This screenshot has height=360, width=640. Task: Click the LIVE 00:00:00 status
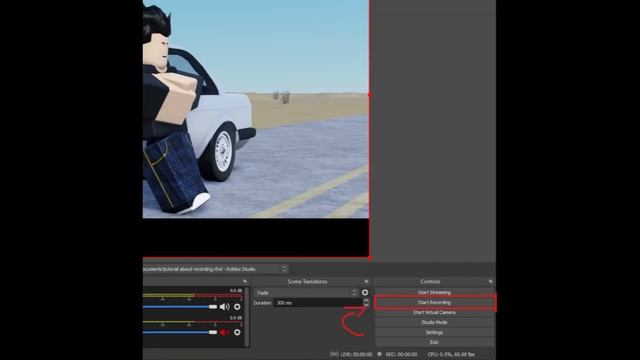(x=356, y=354)
